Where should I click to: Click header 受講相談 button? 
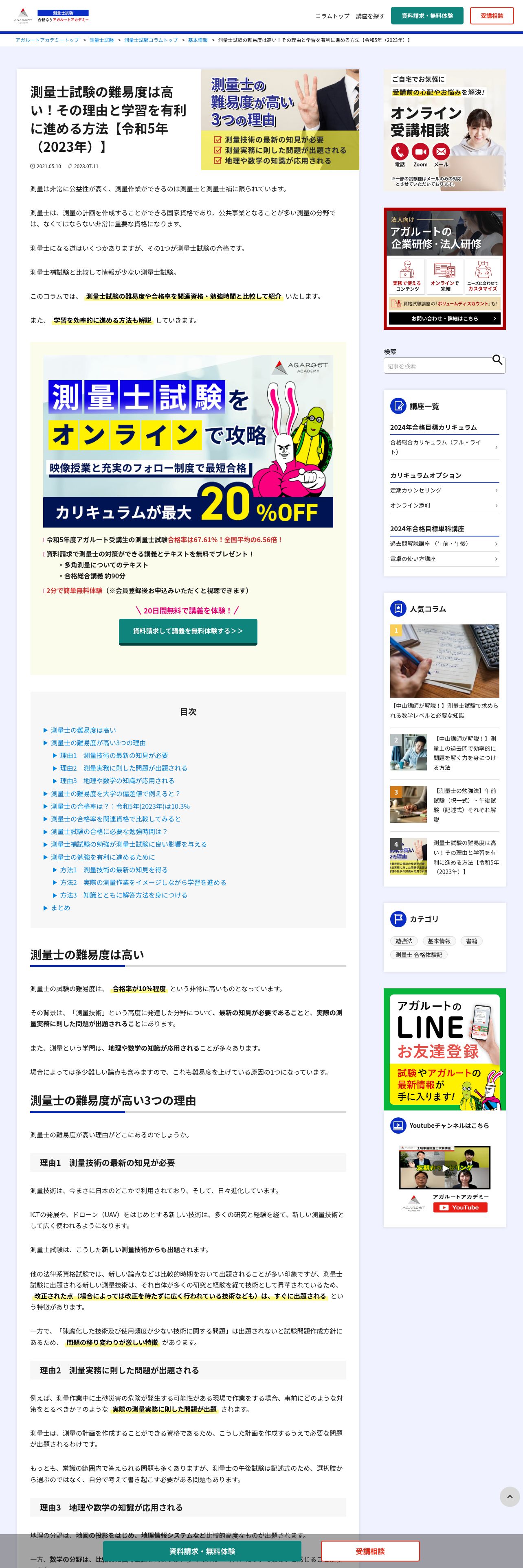[x=491, y=16]
